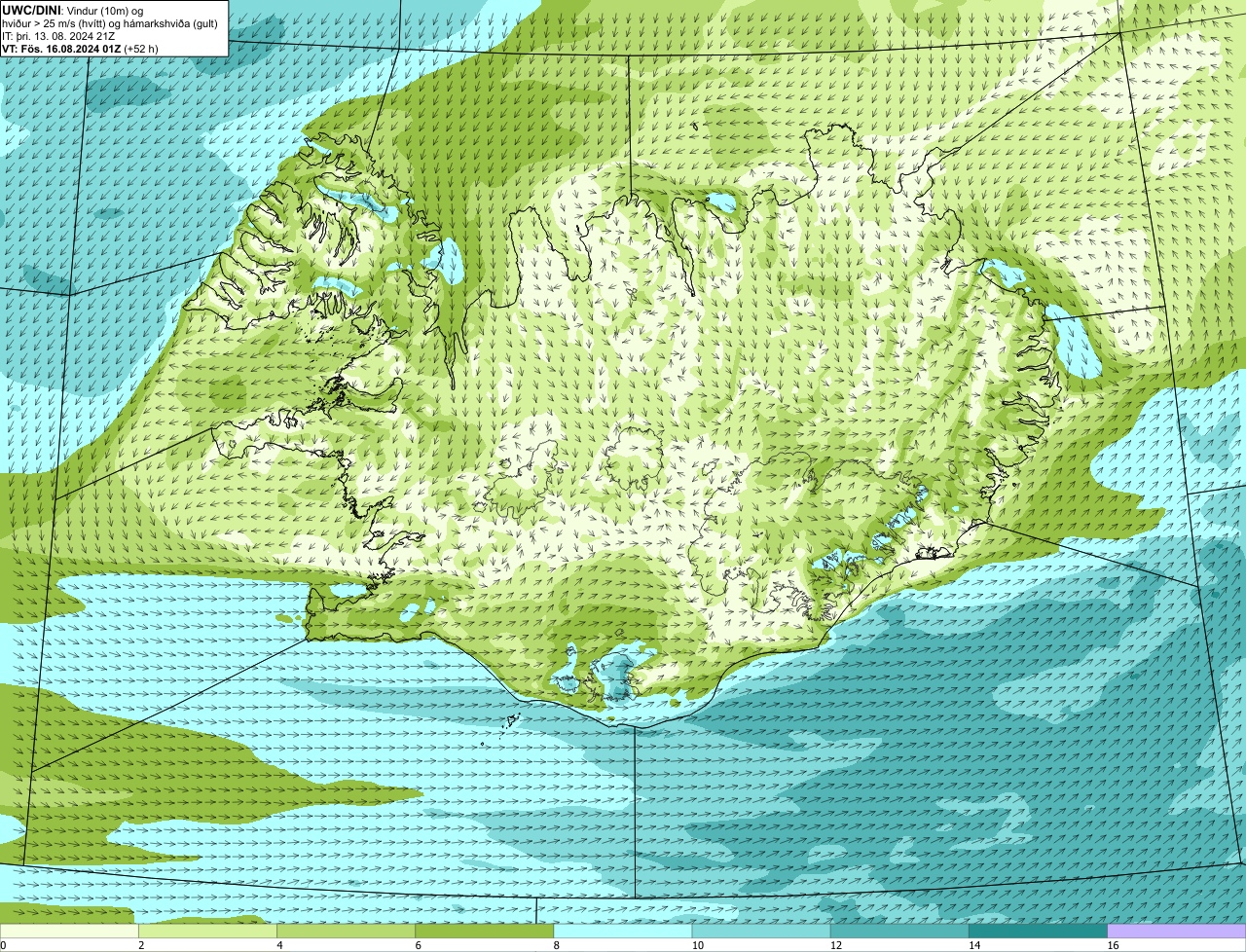Click the "IT: þri. 13. 08. 2024 21Z" line
This screenshot has height=952, width=1246.
coord(58,36)
